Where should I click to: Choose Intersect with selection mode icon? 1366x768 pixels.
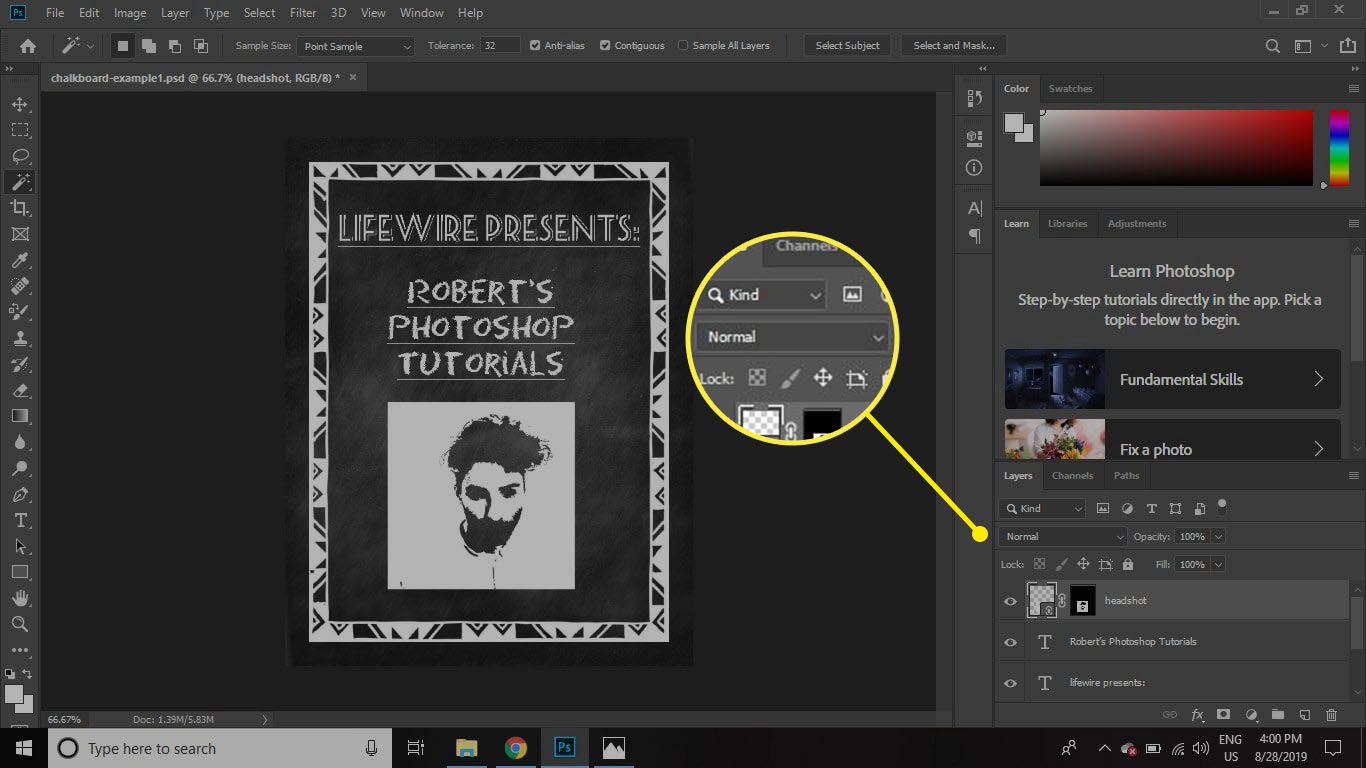click(x=201, y=45)
